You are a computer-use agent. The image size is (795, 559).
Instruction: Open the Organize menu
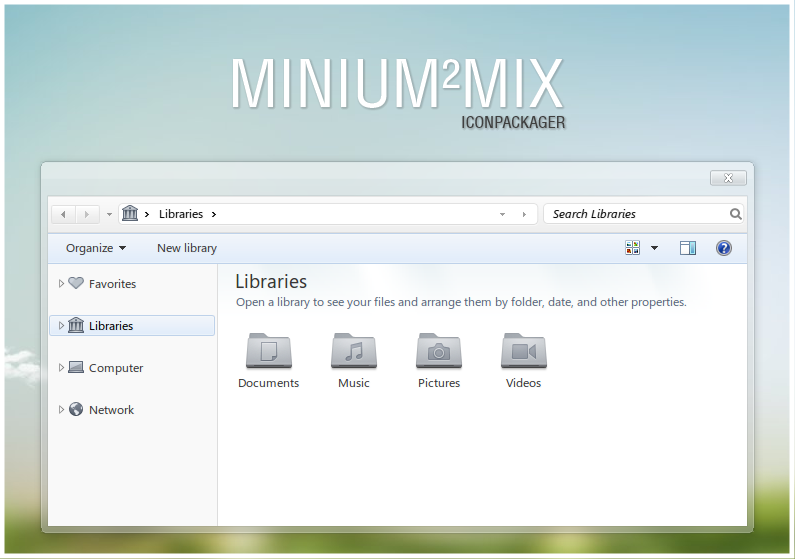tap(96, 248)
